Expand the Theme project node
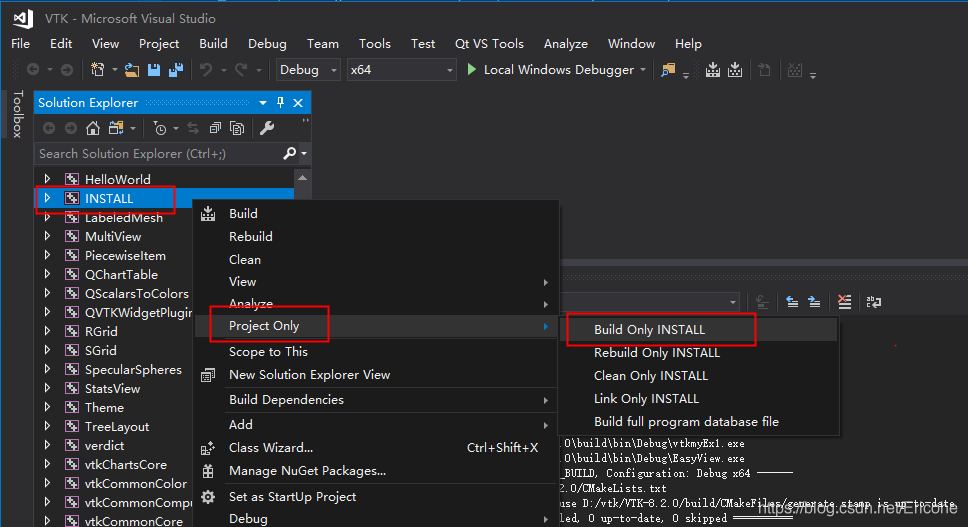Screen dimensions: 968x527 tap(47, 407)
